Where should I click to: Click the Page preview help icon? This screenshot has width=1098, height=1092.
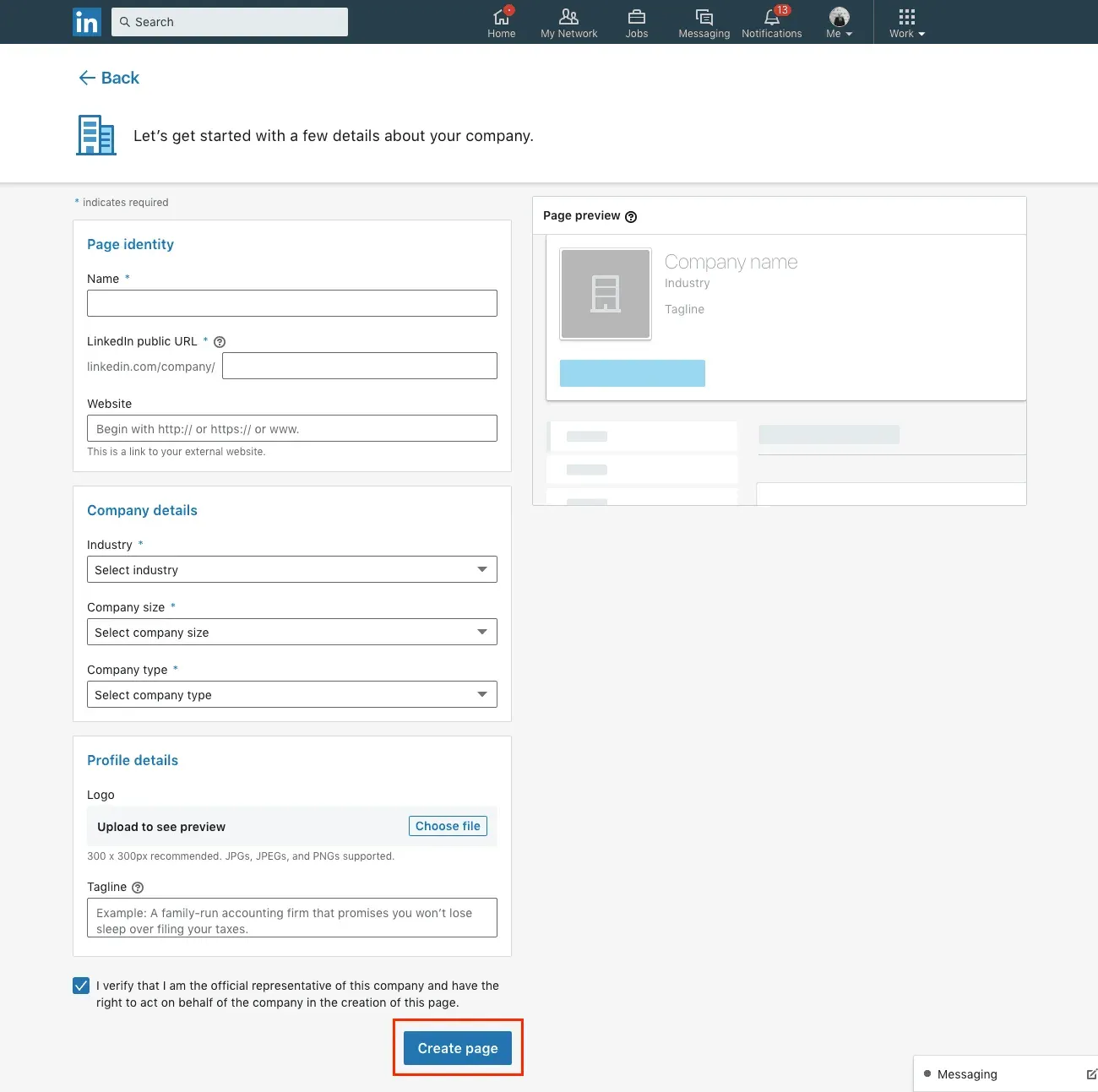pos(631,216)
